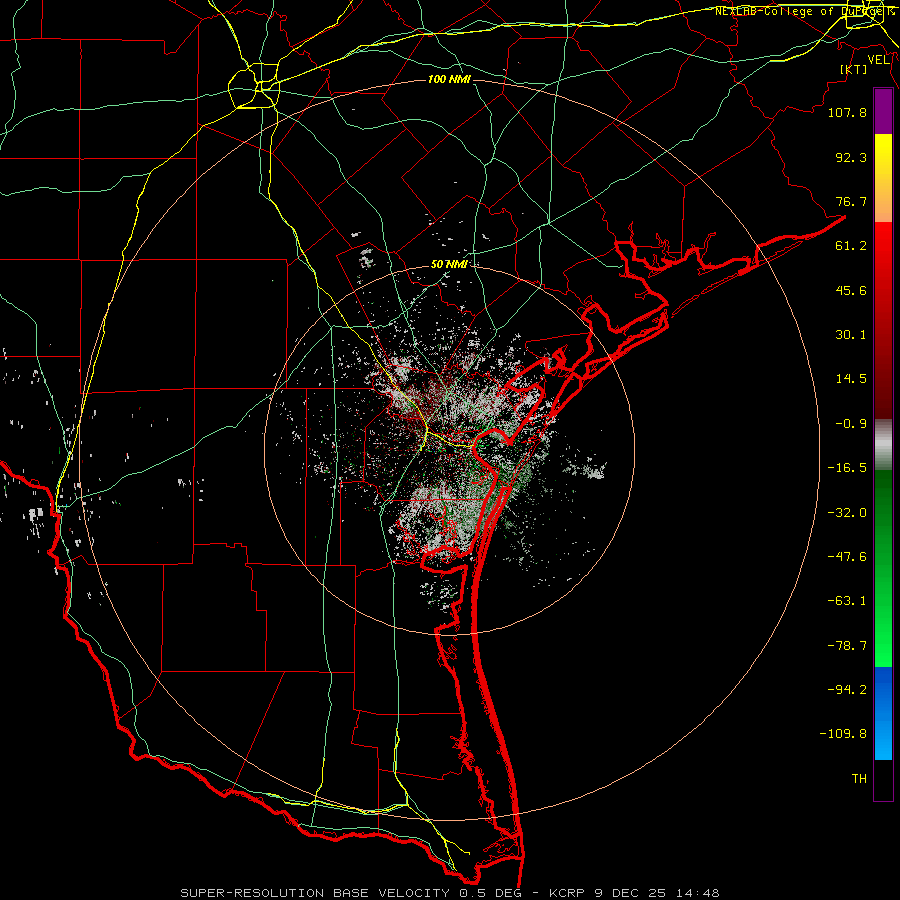Screen dimensions: 900x900
Task: Click the -47.6 velocity scale value
Action: tap(847, 557)
